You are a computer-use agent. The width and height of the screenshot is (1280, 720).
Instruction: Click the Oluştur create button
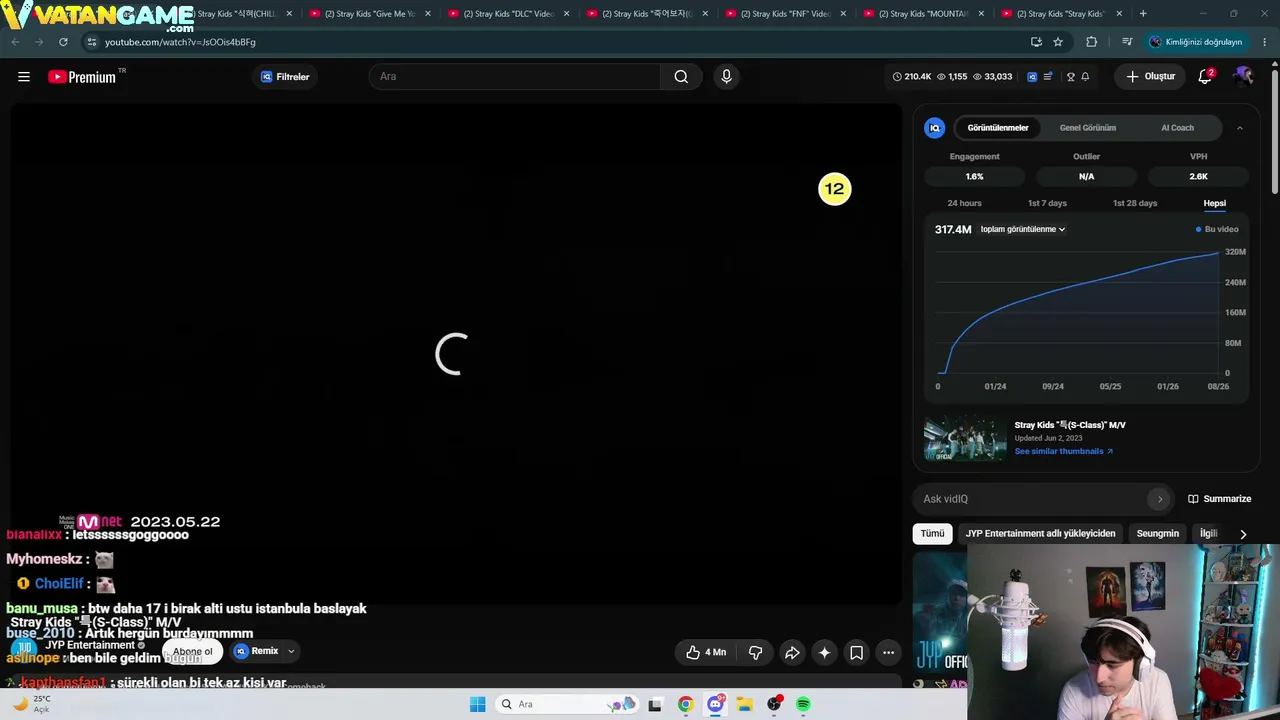[x=1150, y=77]
